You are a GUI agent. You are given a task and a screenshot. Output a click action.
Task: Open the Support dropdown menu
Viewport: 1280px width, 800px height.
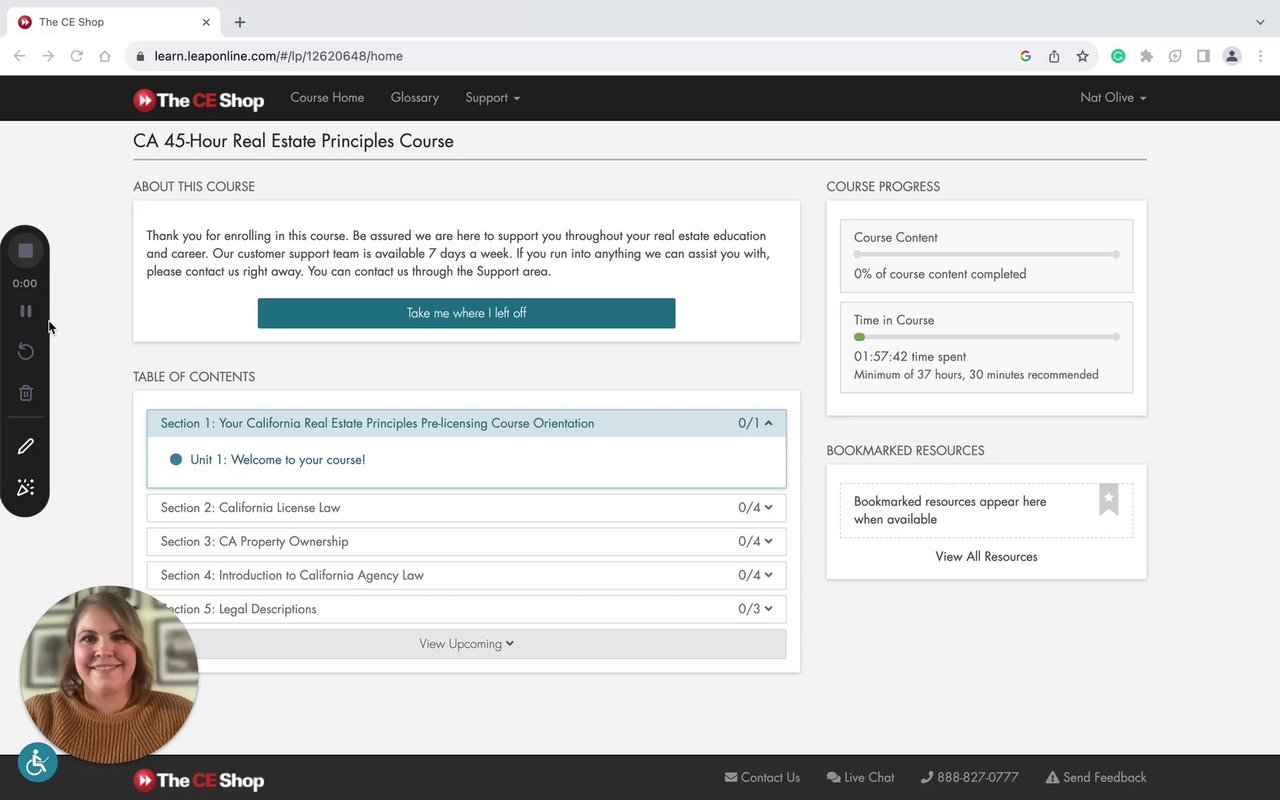point(492,98)
